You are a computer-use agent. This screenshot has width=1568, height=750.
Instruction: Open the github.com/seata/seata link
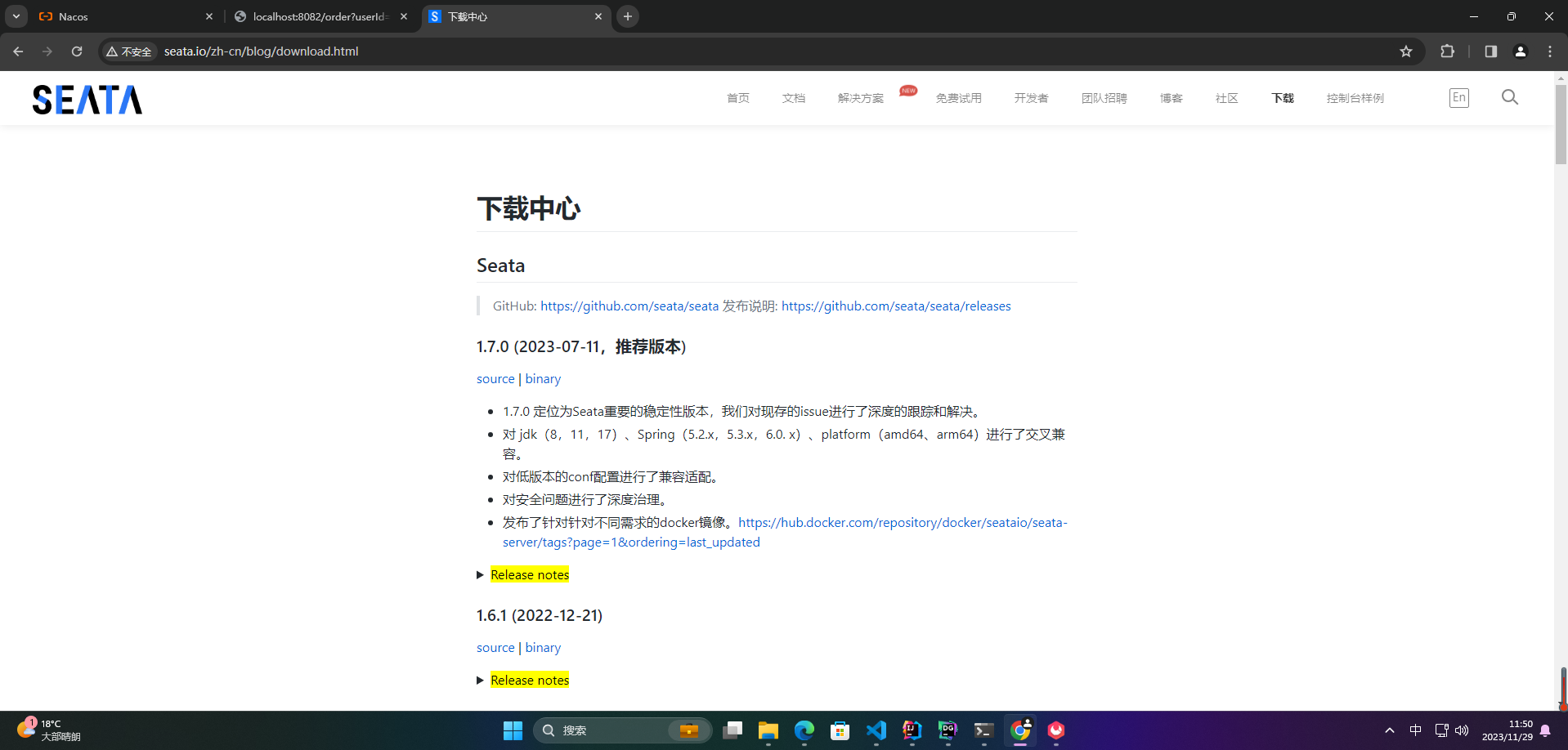(629, 306)
